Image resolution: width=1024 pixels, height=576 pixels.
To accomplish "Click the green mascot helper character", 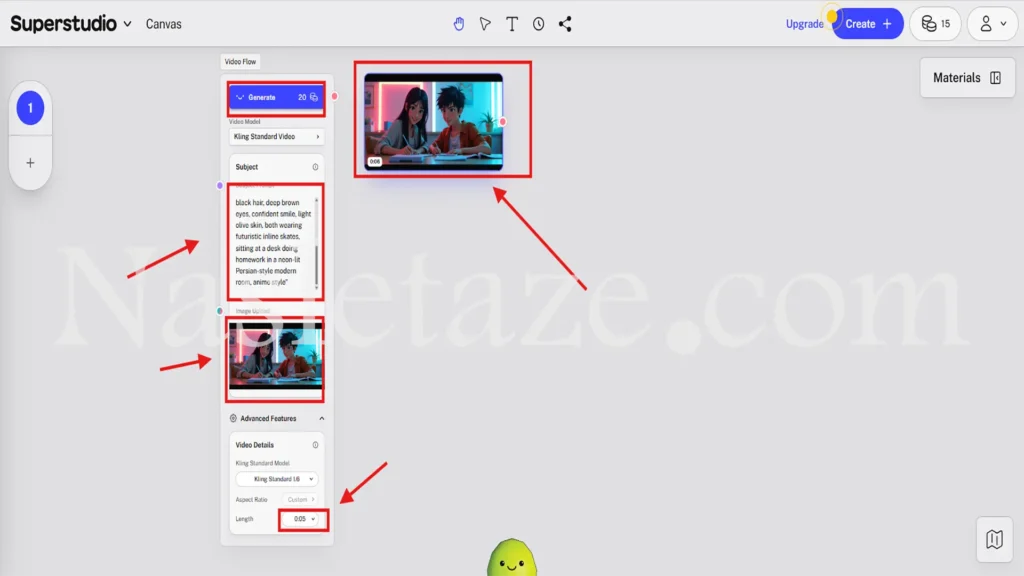I will point(512,557).
